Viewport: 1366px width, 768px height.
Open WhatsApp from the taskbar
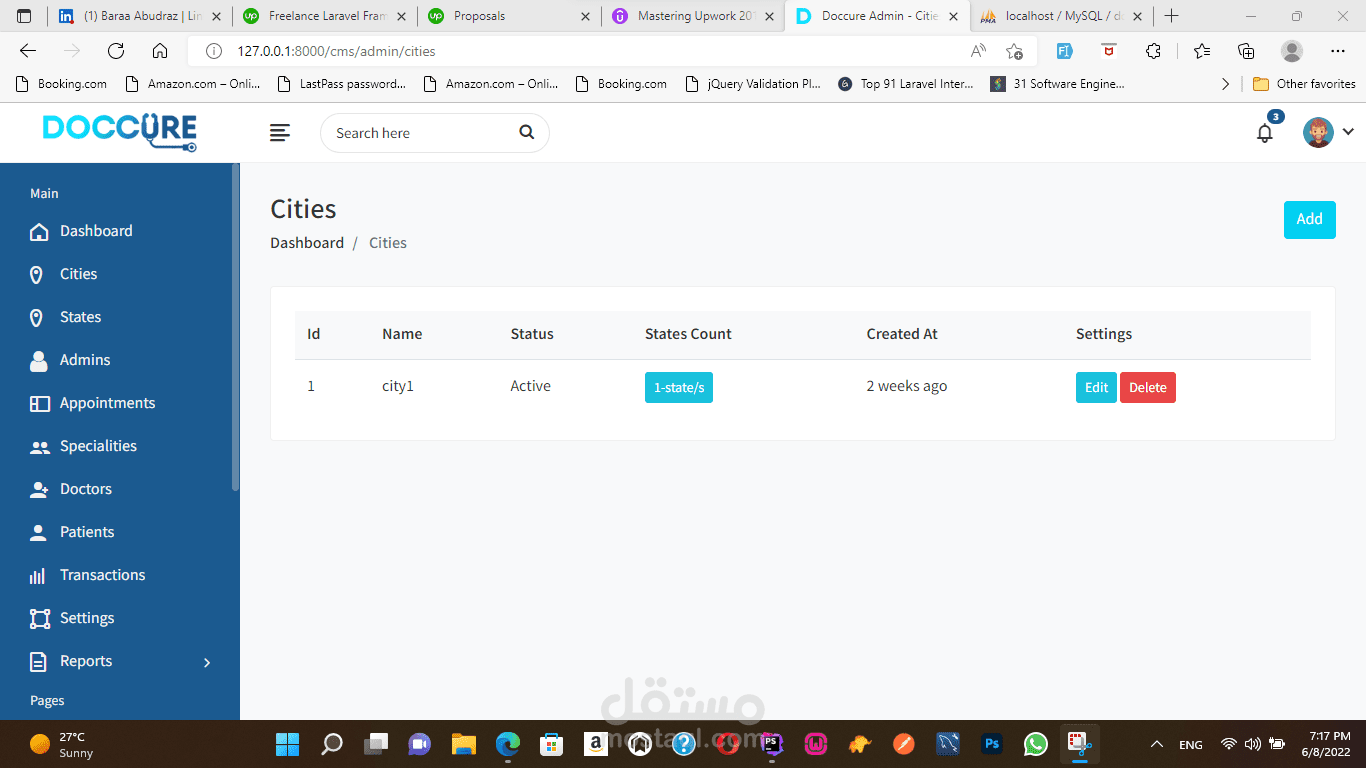(x=1036, y=744)
